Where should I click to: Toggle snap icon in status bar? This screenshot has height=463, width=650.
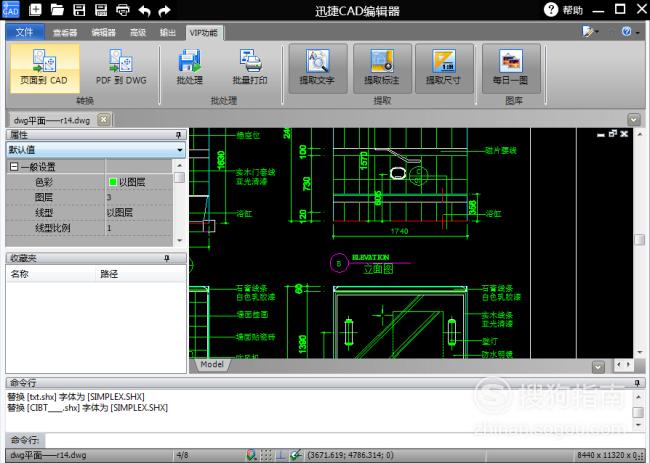click(x=251, y=455)
